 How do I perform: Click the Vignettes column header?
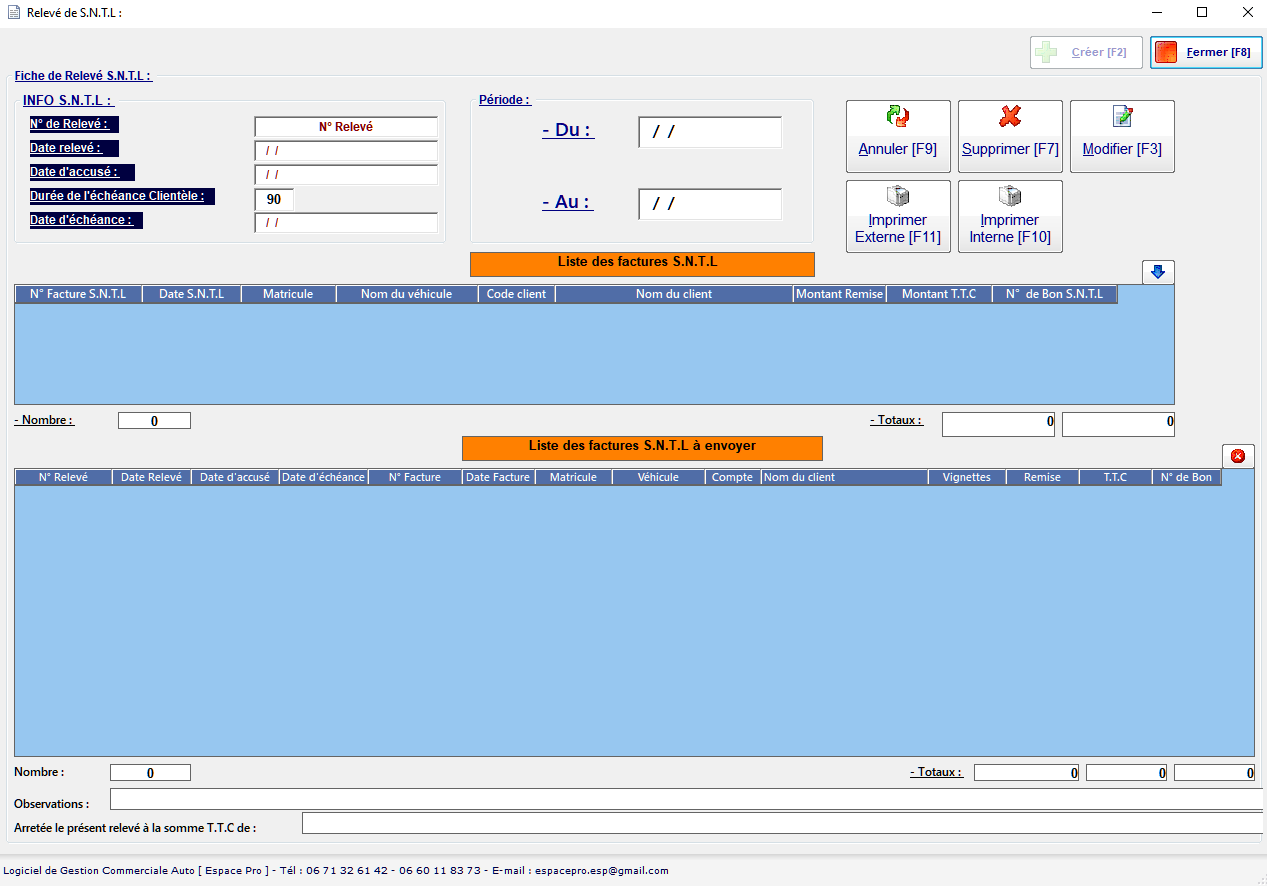pos(967,478)
